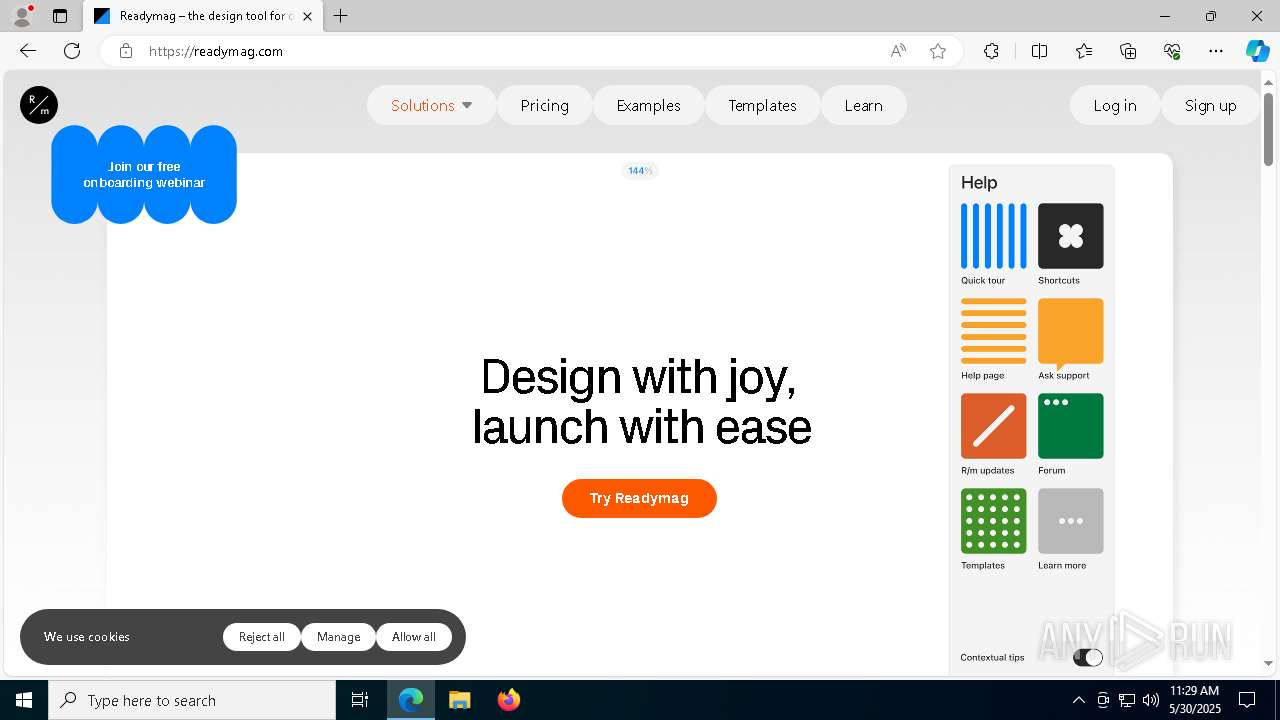Image resolution: width=1280 pixels, height=720 pixels.
Task: Manage cookie preferences
Action: (x=338, y=637)
